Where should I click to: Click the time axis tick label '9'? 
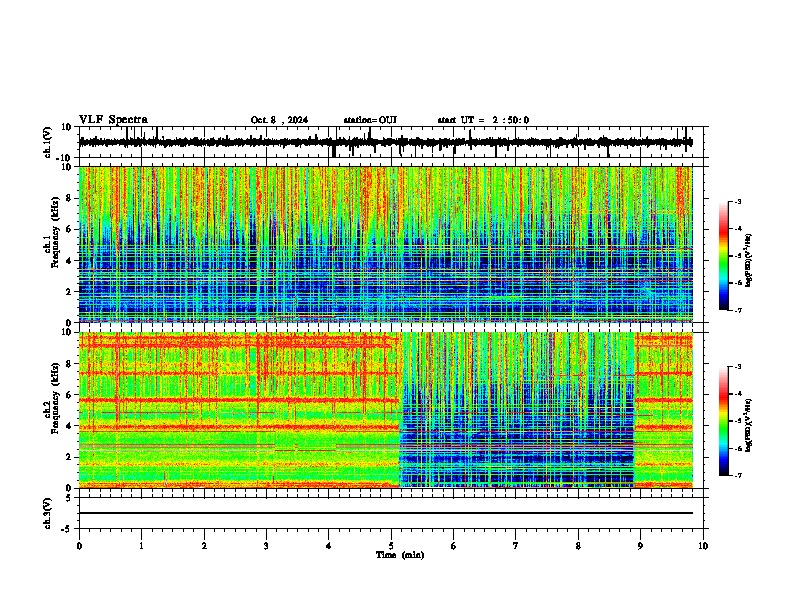(640, 546)
